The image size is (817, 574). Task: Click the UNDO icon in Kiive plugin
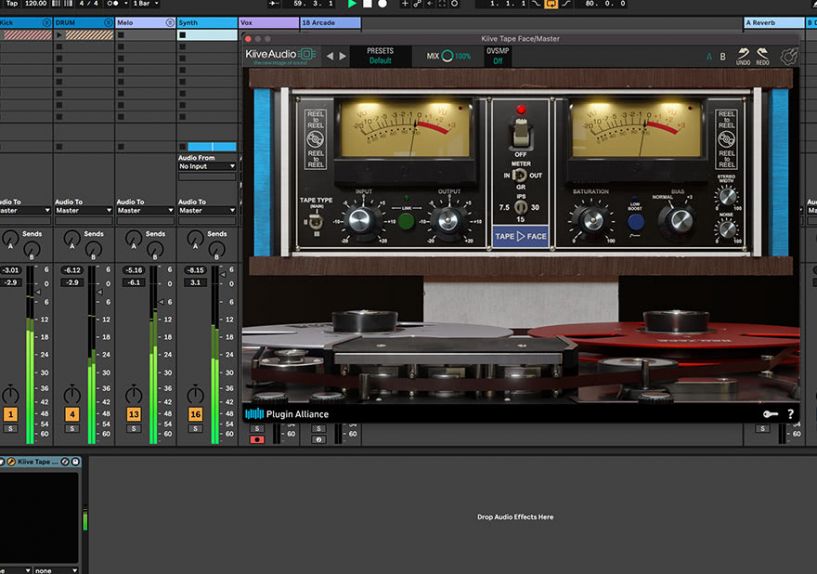(743, 56)
